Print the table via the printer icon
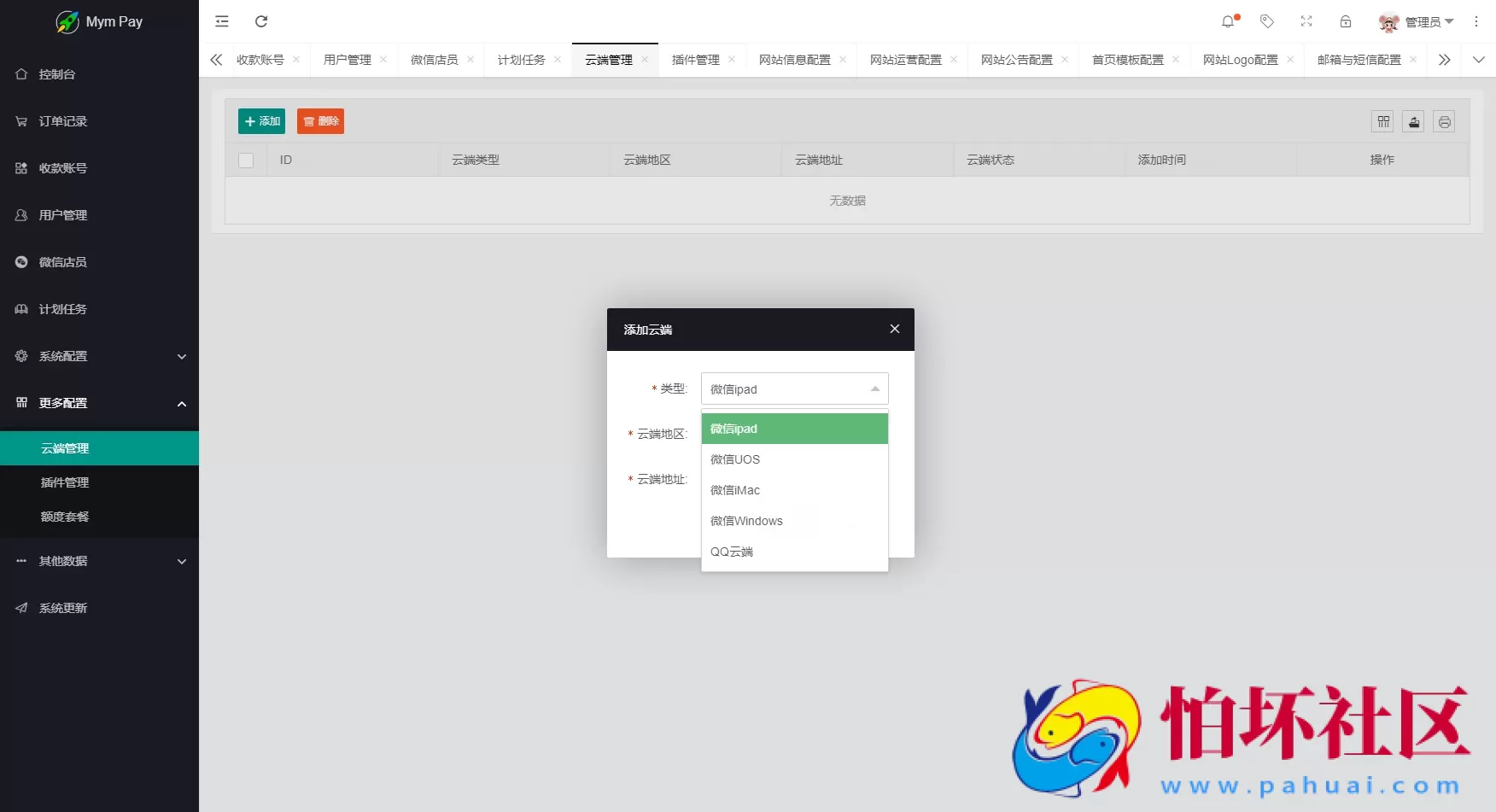1496x812 pixels. point(1444,121)
